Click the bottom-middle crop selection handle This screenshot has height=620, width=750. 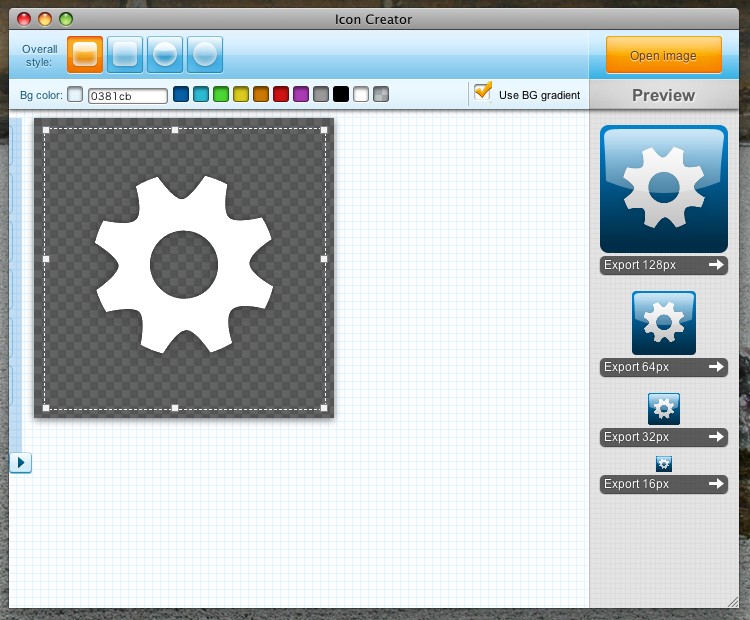[x=175, y=408]
